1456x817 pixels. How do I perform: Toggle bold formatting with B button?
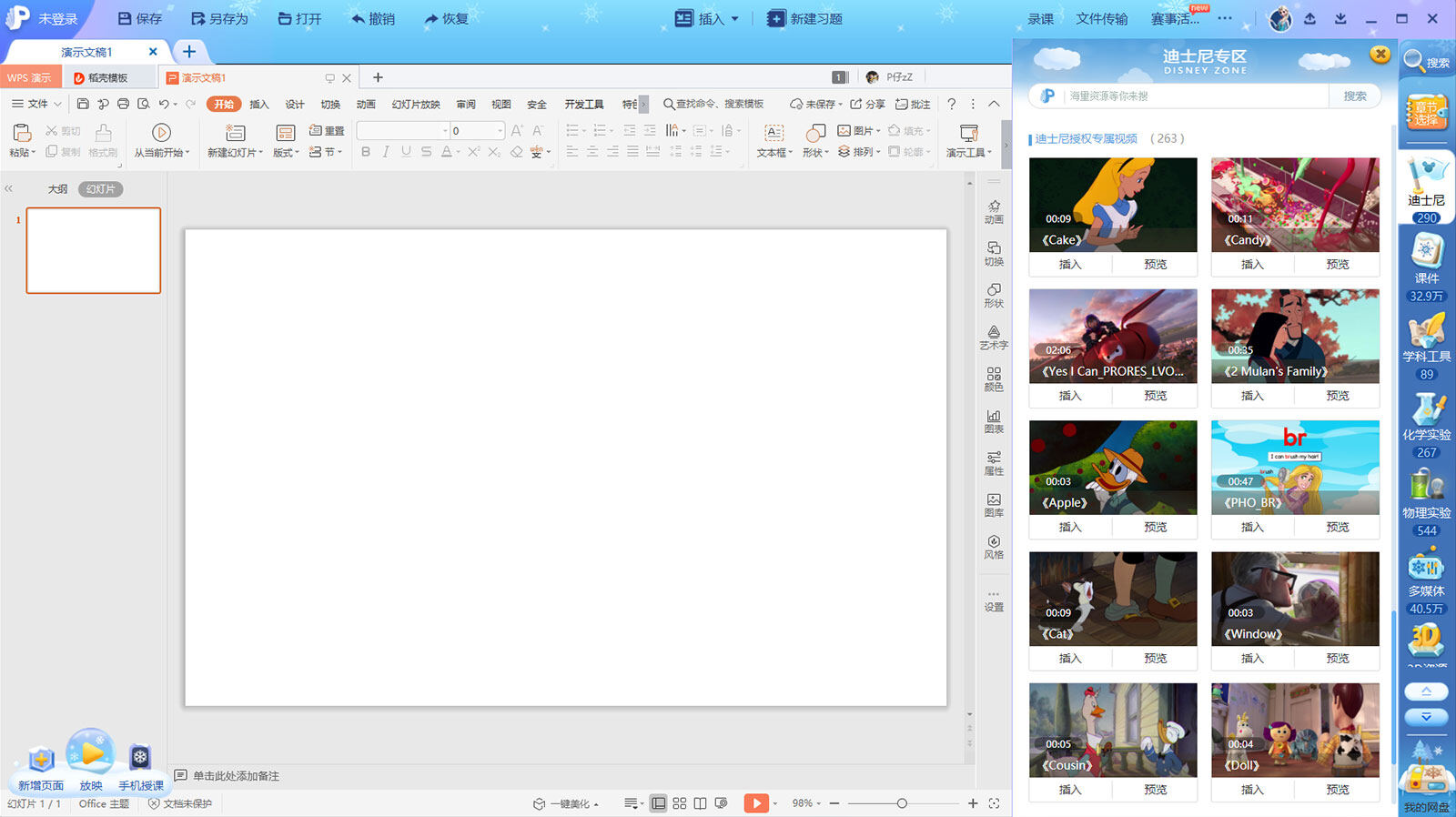[366, 152]
